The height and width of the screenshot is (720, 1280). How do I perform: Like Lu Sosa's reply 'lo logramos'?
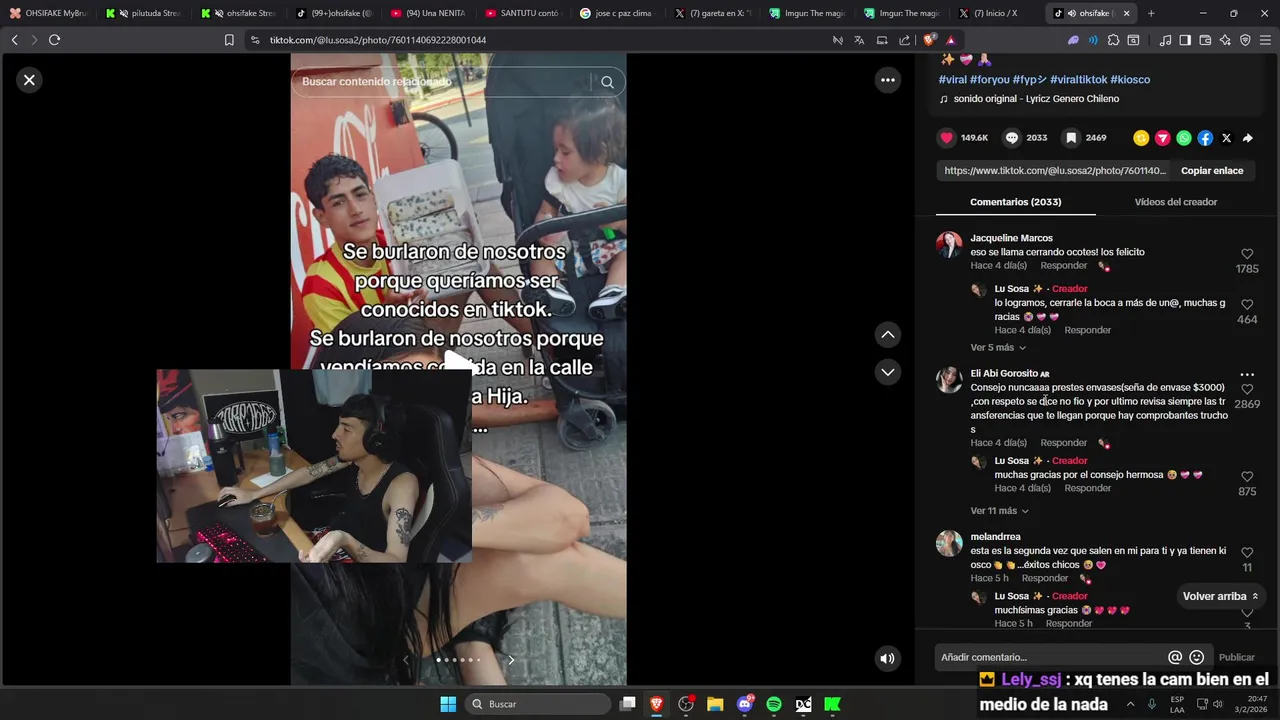pyautogui.click(x=1246, y=304)
